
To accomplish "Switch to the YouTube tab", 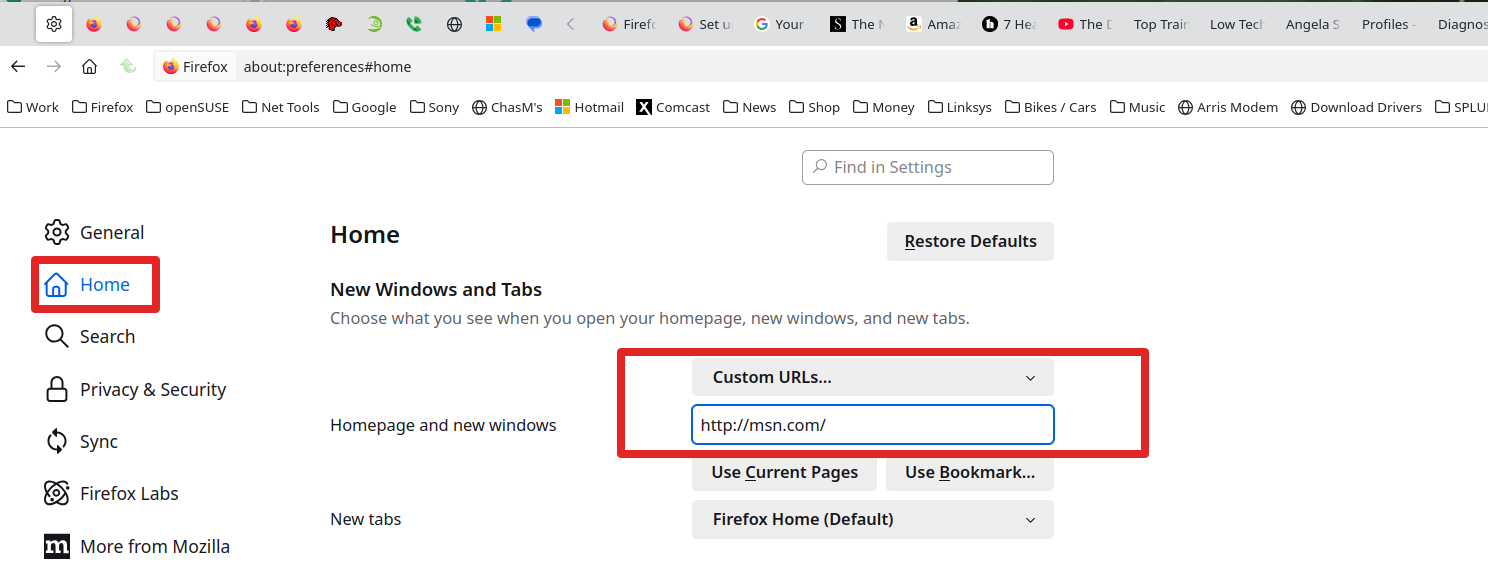I will (1085, 24).
